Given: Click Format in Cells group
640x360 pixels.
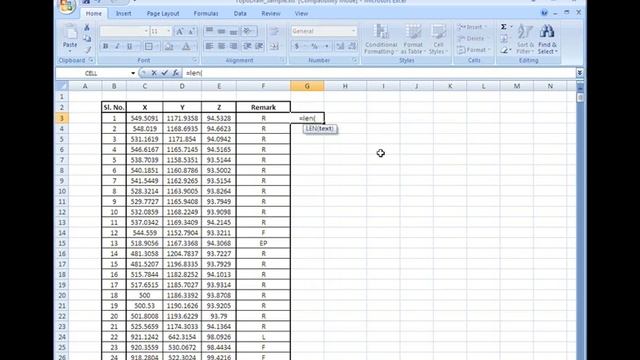Looking at the screenshot, I should pos(472,50).
